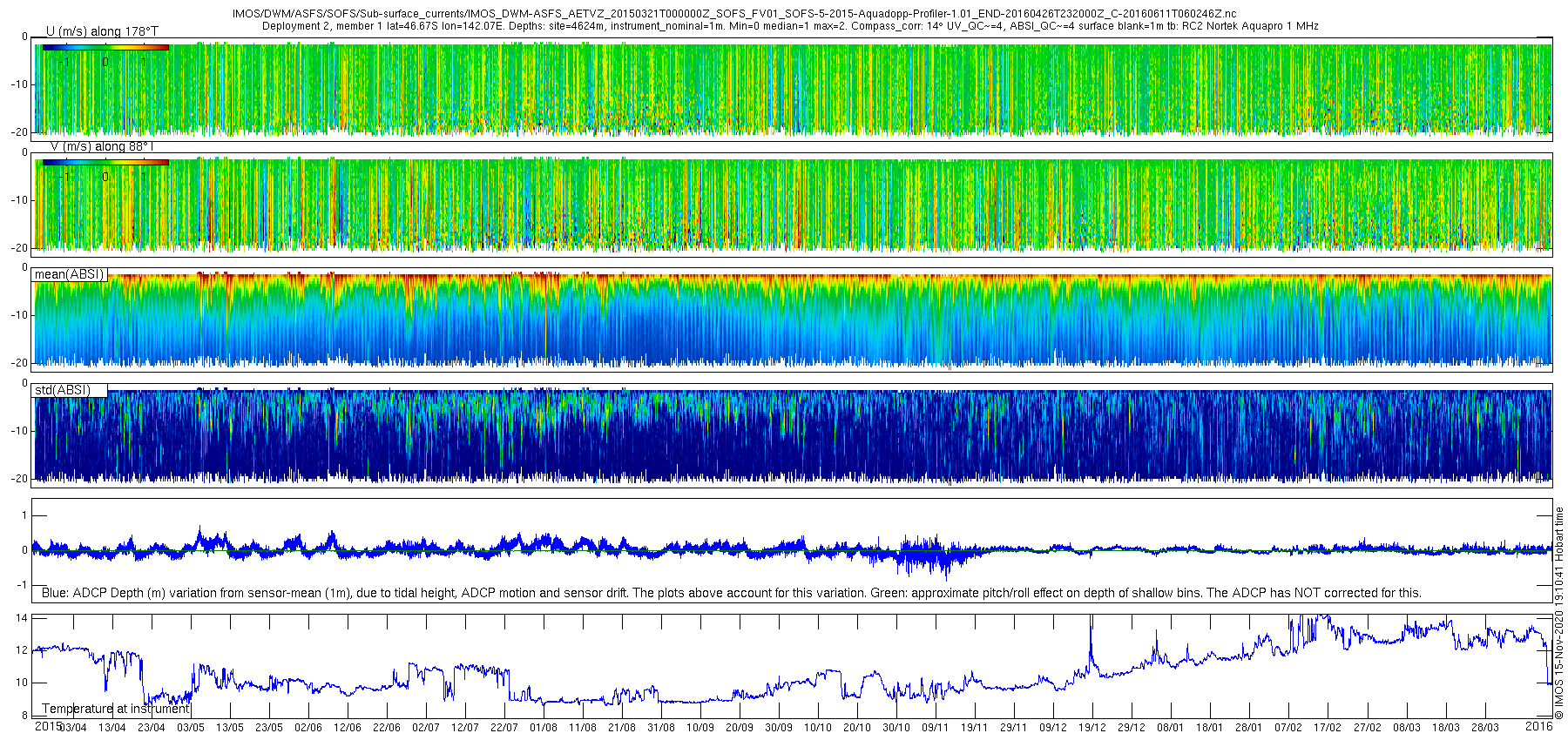Click the 'U (m/s) along 178°T' panel title
Image resolution: width=1568 pixels, height=740 pixels.
[102, 31]
